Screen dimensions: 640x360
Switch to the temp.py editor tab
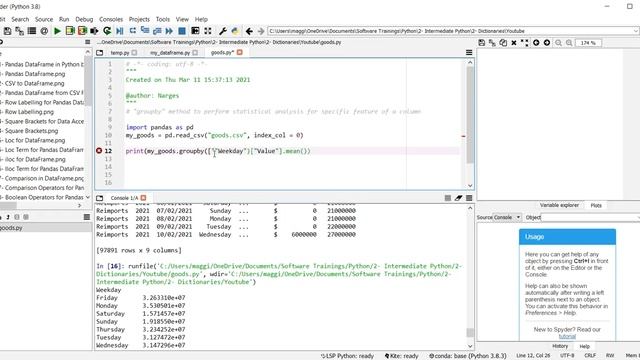(120, 53)
